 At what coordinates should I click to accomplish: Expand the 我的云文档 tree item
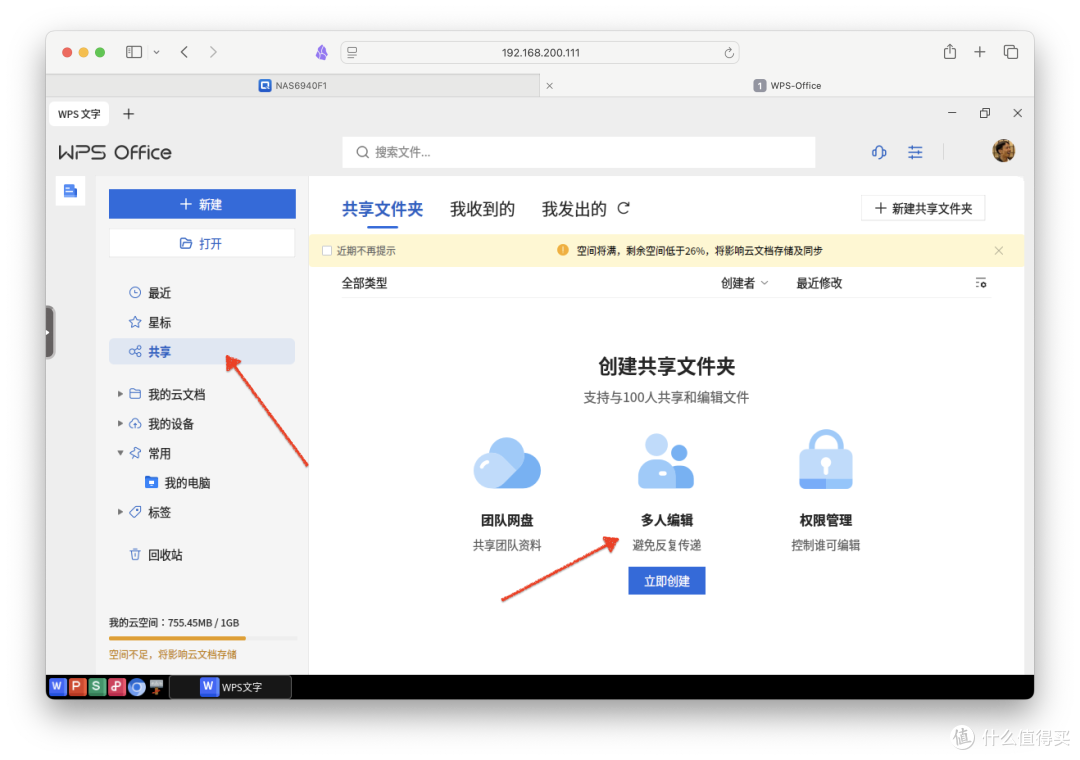click(x=120, y=393)
